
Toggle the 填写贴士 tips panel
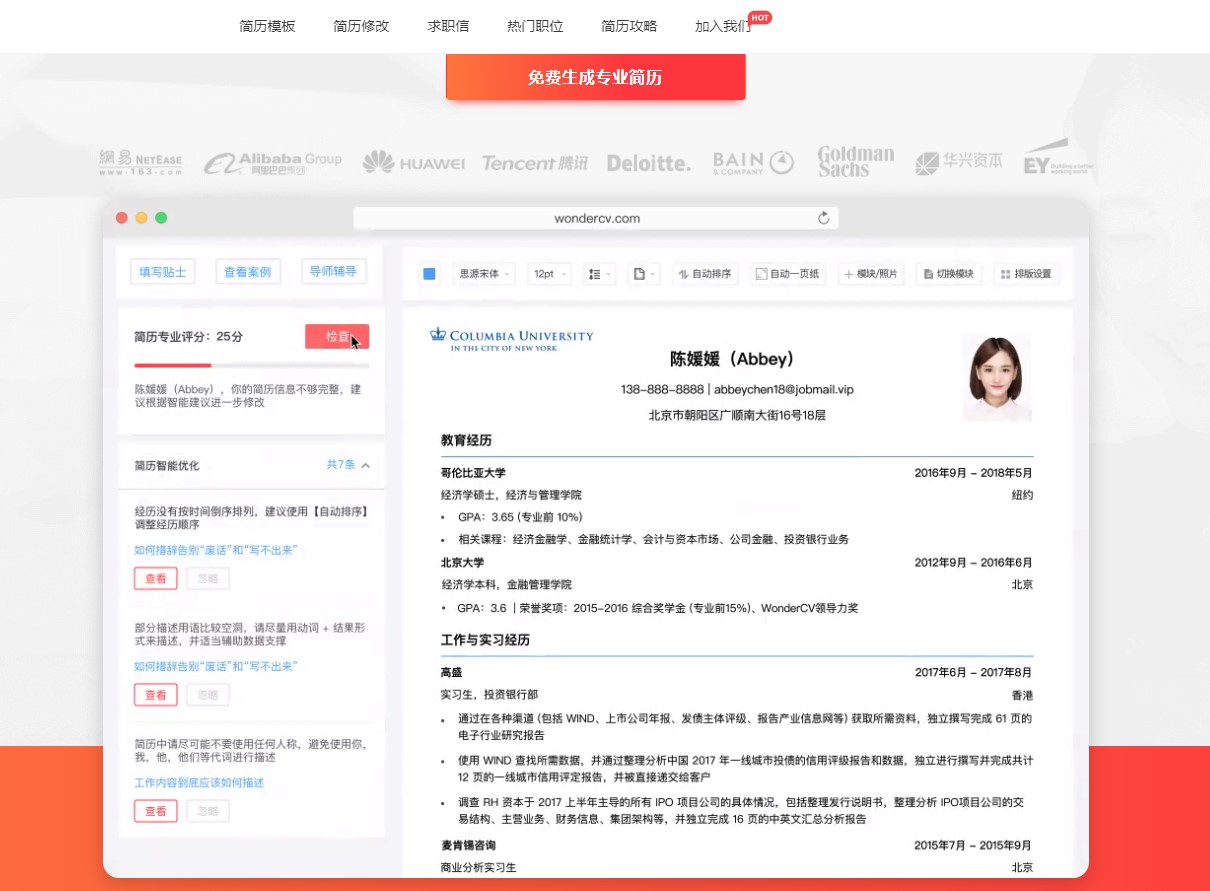[162, 270]
